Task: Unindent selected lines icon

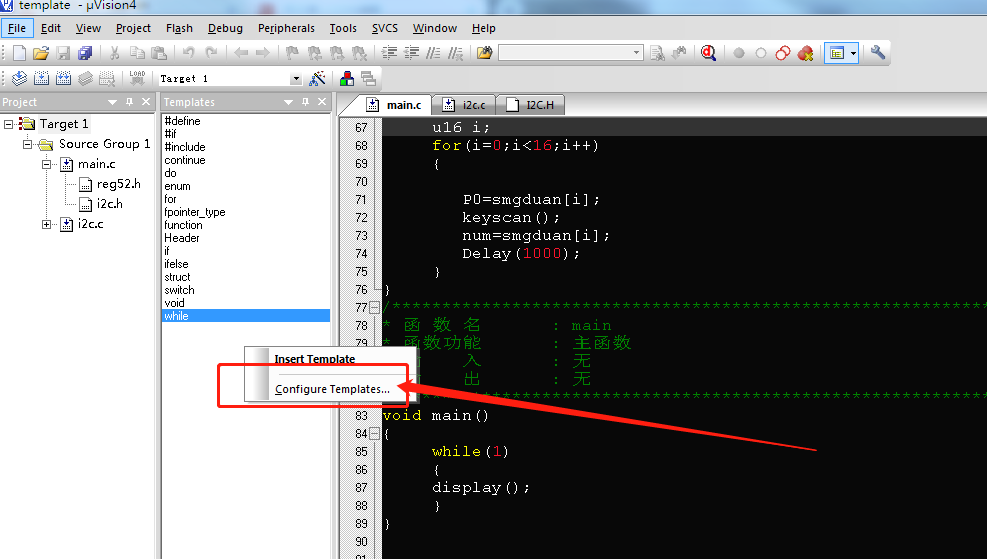Action: [412, 53]
